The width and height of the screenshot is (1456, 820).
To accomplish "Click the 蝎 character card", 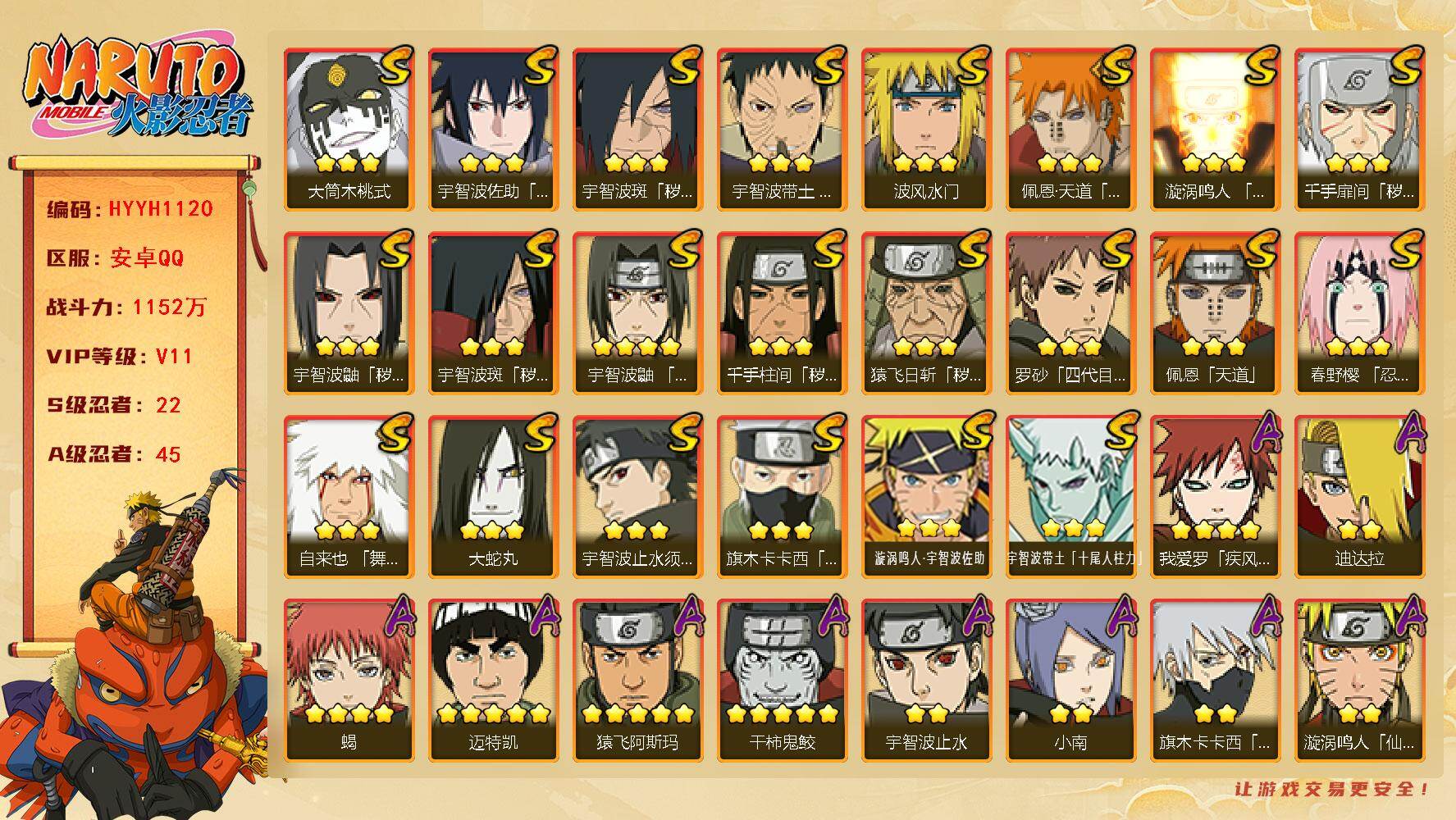I will tap(349, 680).
